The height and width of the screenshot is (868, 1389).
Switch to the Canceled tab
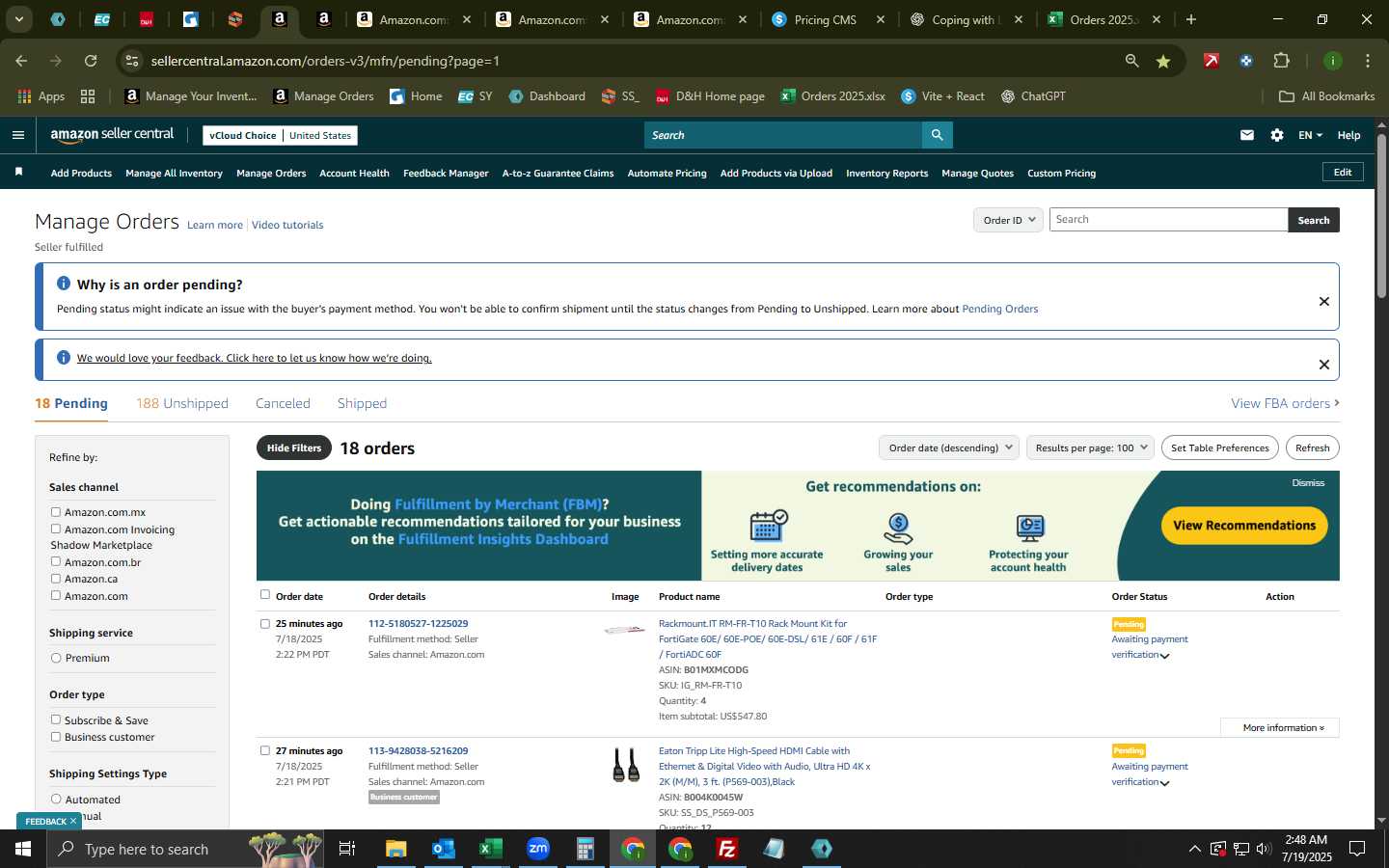tap(283, 403)
